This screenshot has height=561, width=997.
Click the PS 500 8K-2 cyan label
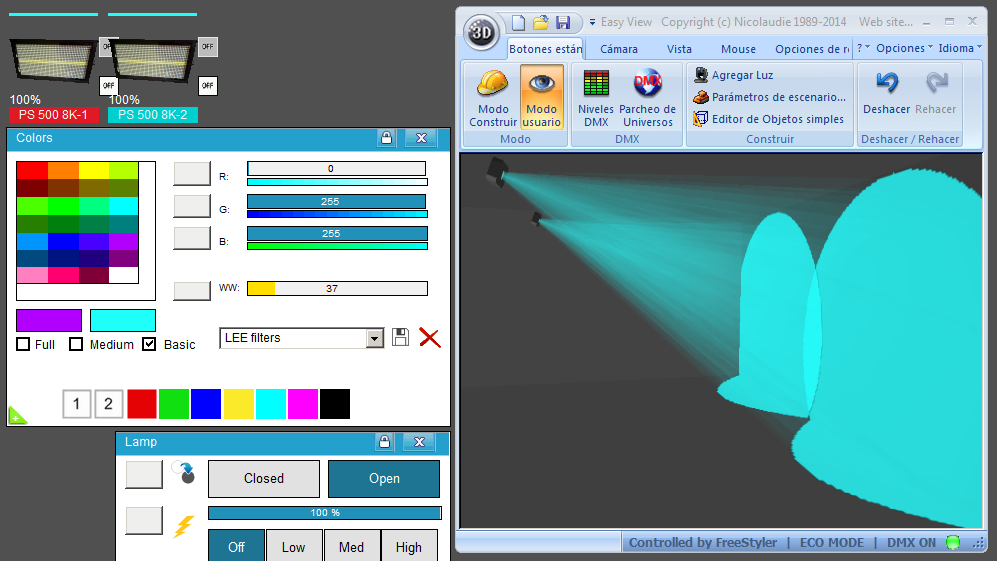tap(153, 115)
